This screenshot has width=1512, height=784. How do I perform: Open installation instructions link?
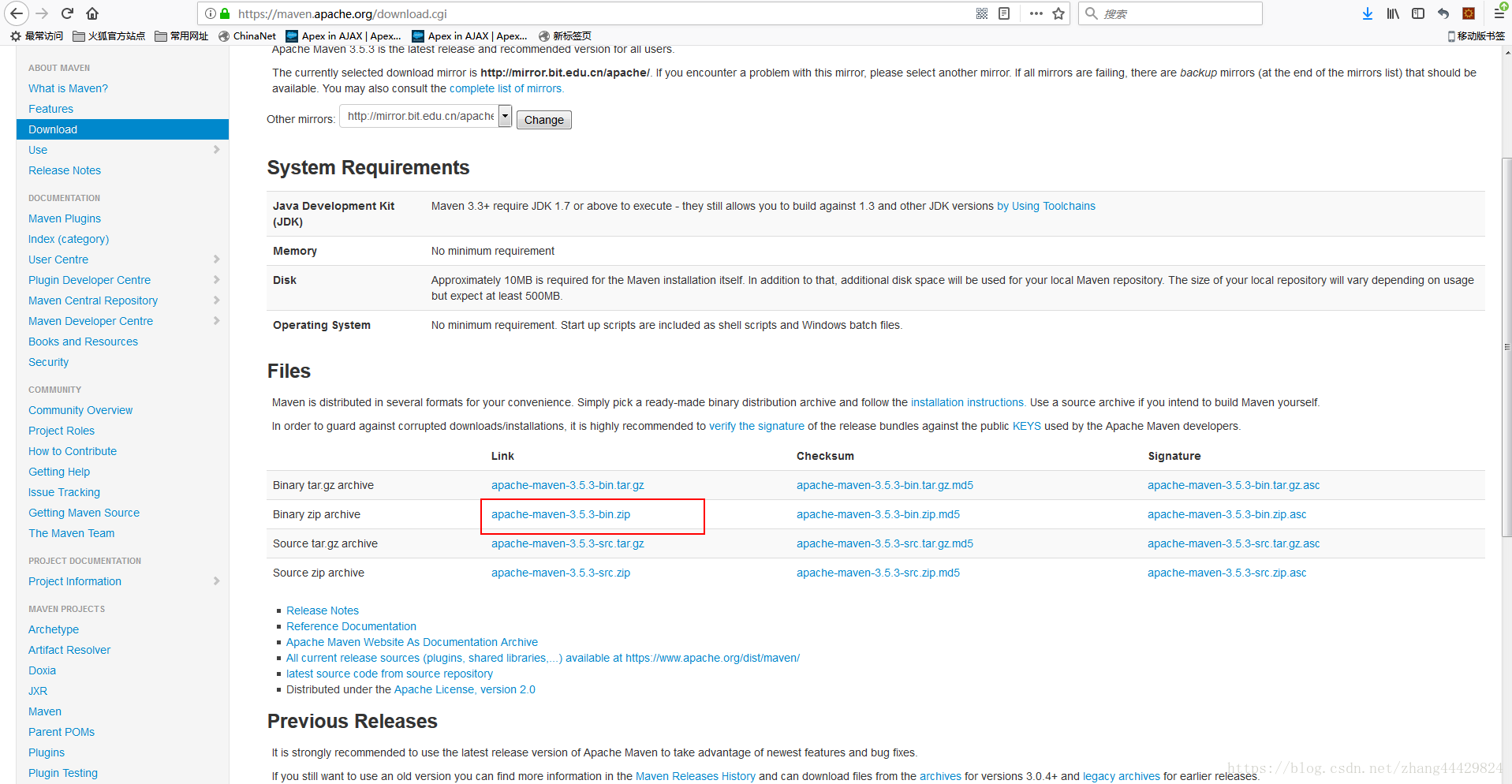(x=967, y=402)
